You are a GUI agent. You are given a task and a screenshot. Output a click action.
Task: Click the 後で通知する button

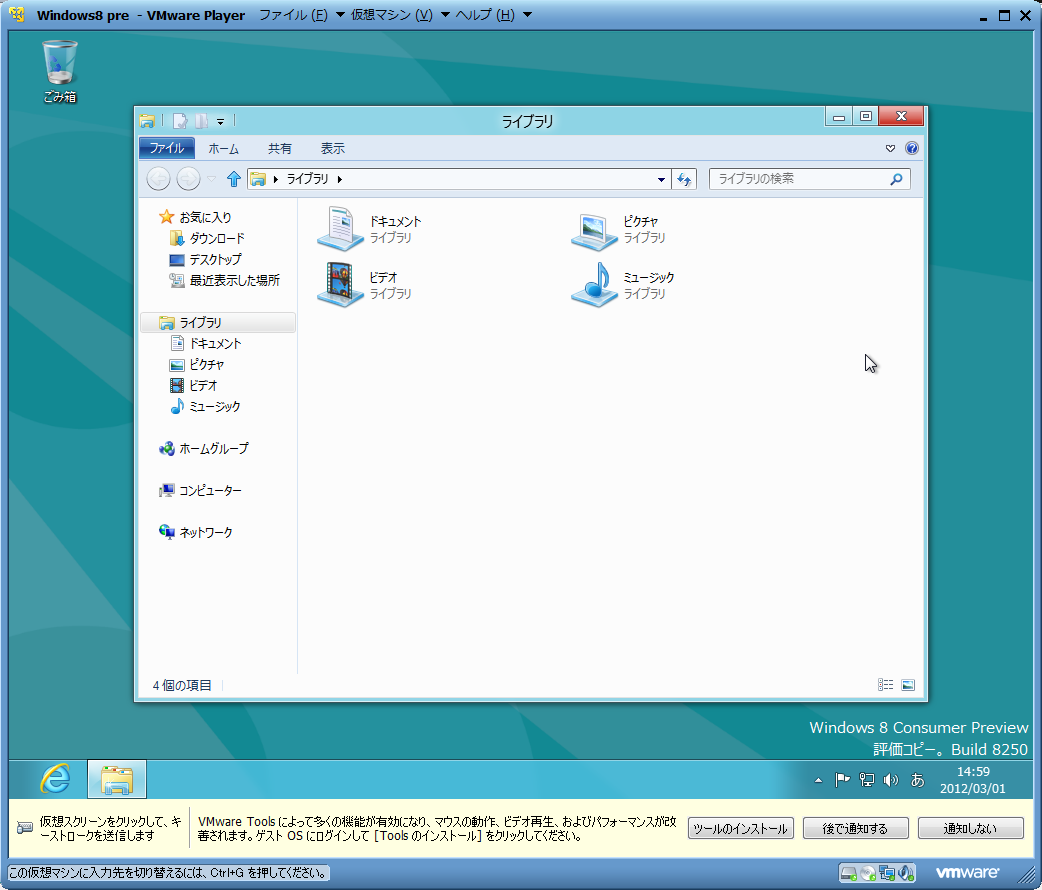point(855,828)
